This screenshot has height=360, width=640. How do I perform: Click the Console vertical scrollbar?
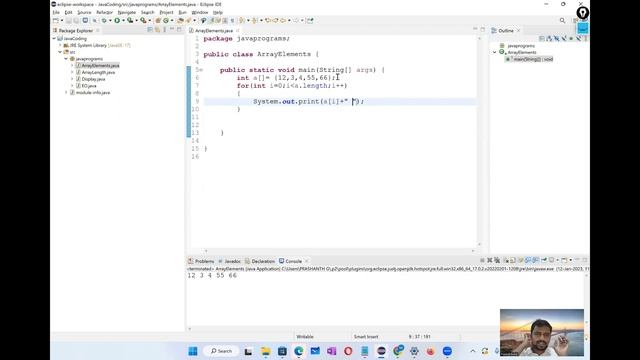(x=587, y=300)
